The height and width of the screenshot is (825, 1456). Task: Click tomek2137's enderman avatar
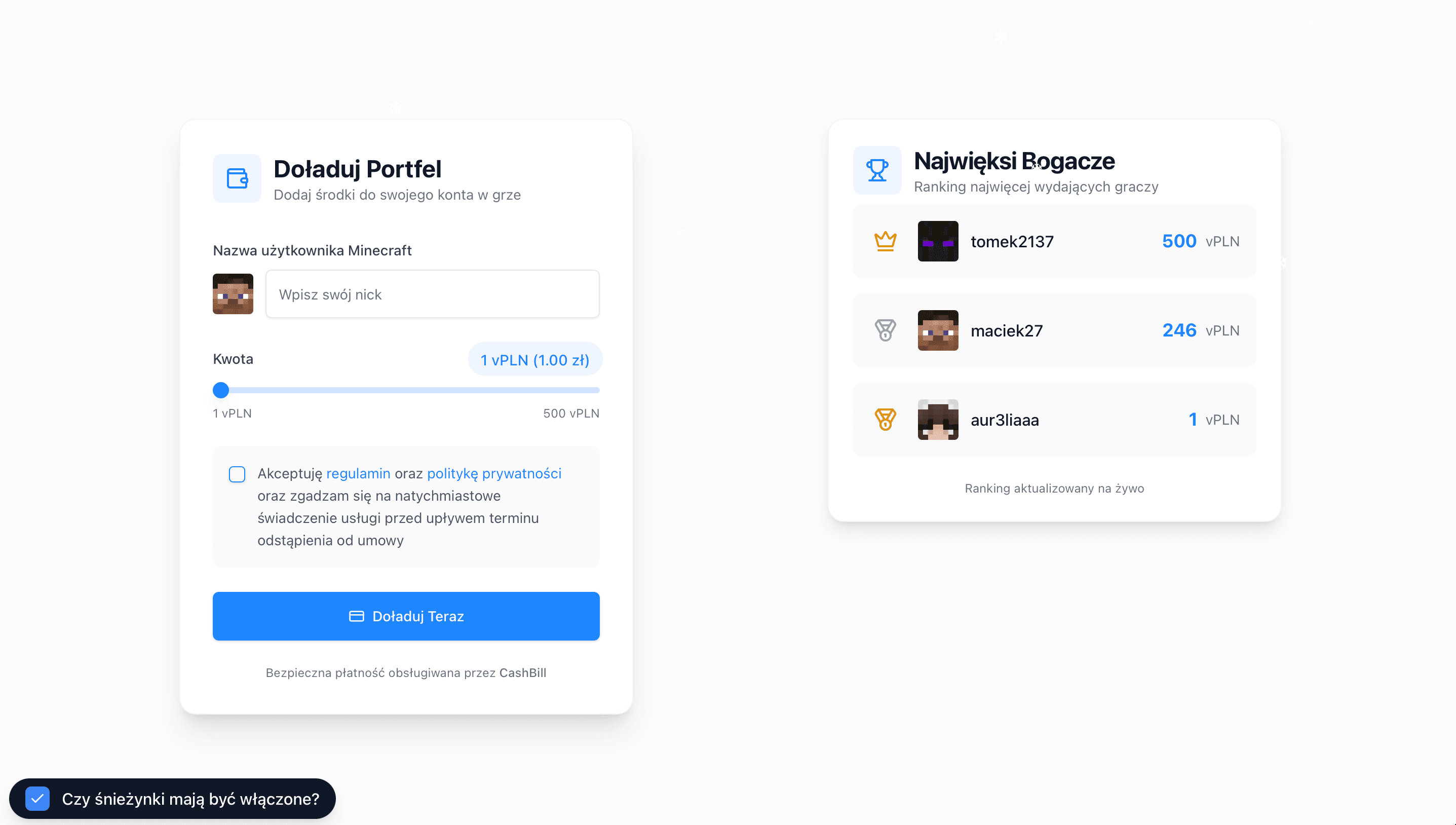938,241
